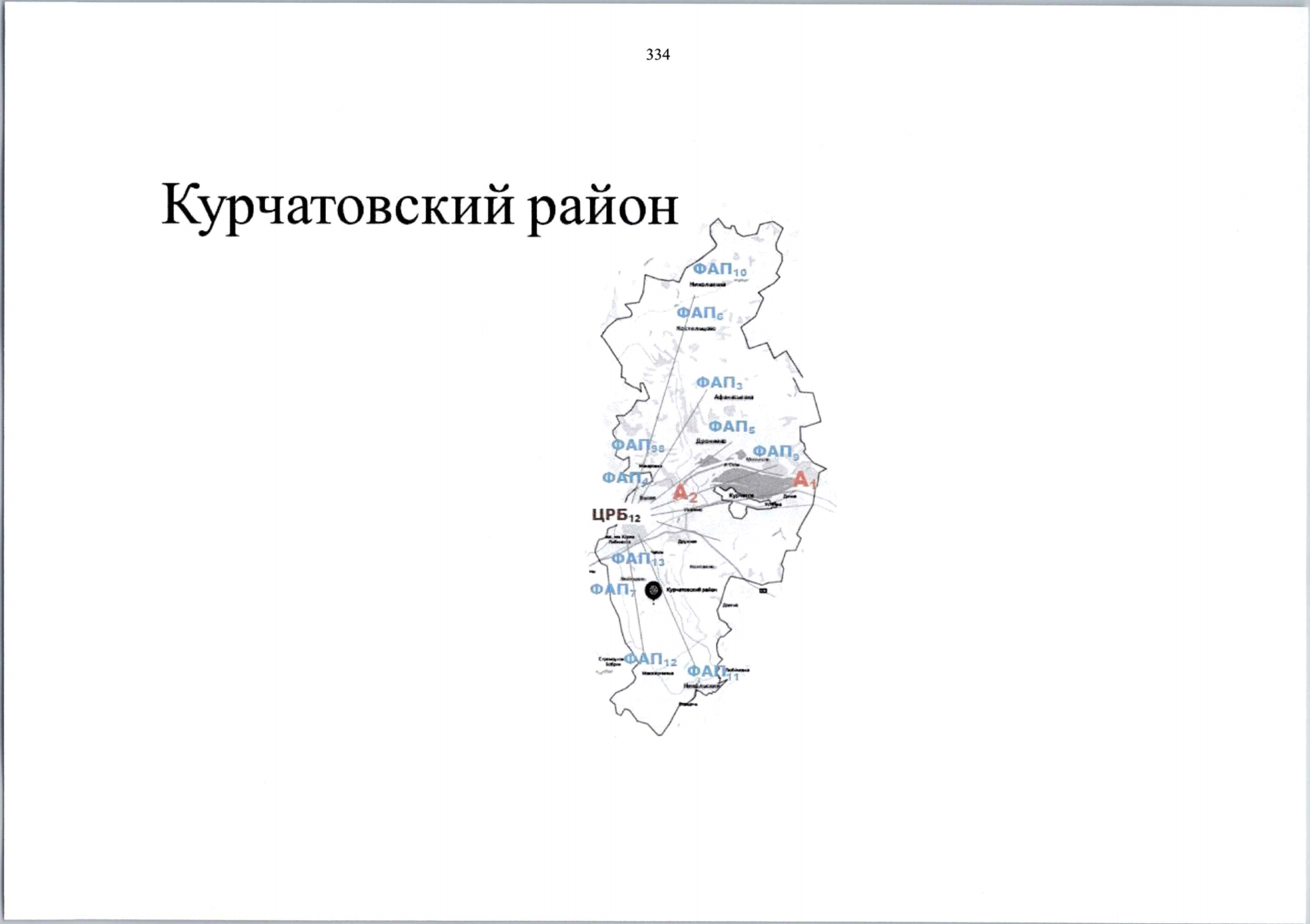Viewport: 1310px width, 924px height.
Task: Select the shaded reservoir area near Курчатов
Action: click(751, 482)
